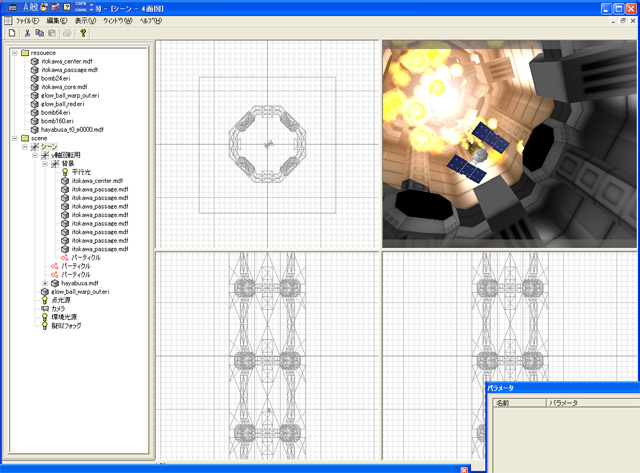Click cube icon of bomb24.eri
Viewport: 640px width, 473px height.
[x=35, y=78]
